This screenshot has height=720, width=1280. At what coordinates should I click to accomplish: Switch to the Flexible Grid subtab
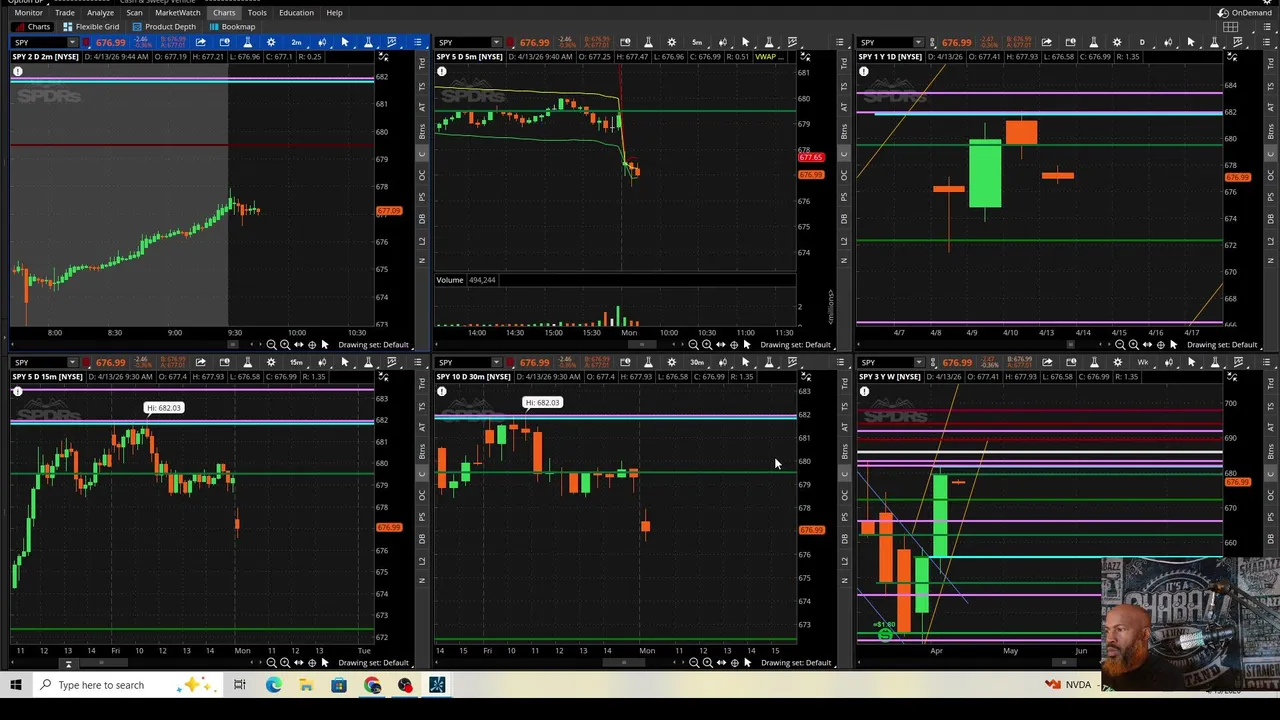(90, 26)
